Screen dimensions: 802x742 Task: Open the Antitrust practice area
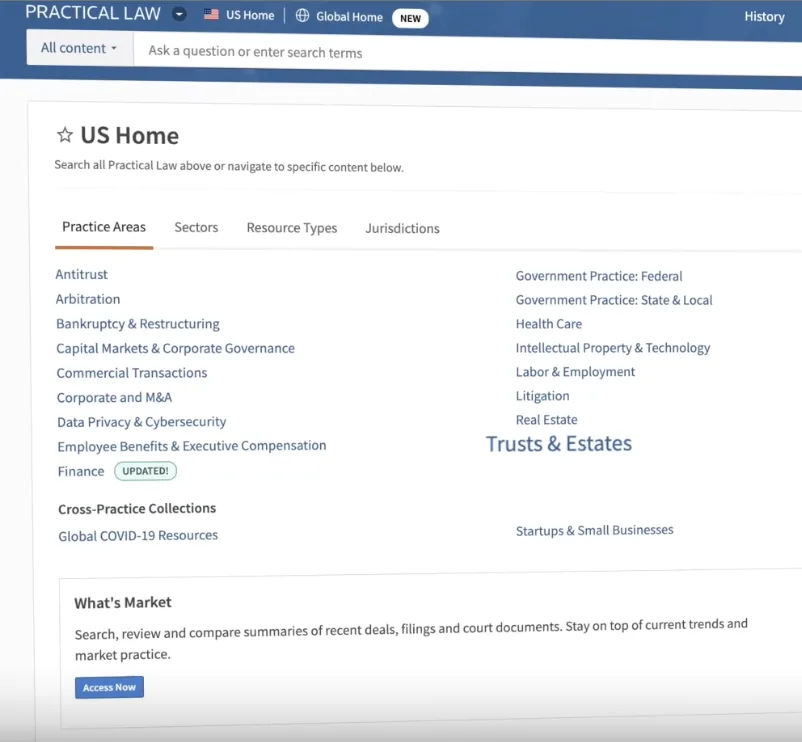coord(82,275)
